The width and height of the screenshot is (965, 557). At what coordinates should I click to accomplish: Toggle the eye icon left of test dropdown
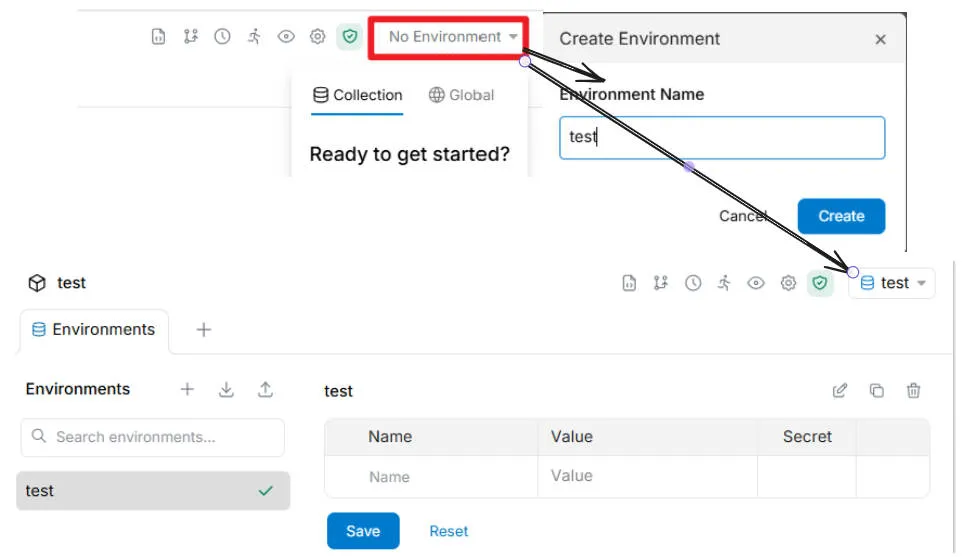pyautogui.click(x=756, y=283)
